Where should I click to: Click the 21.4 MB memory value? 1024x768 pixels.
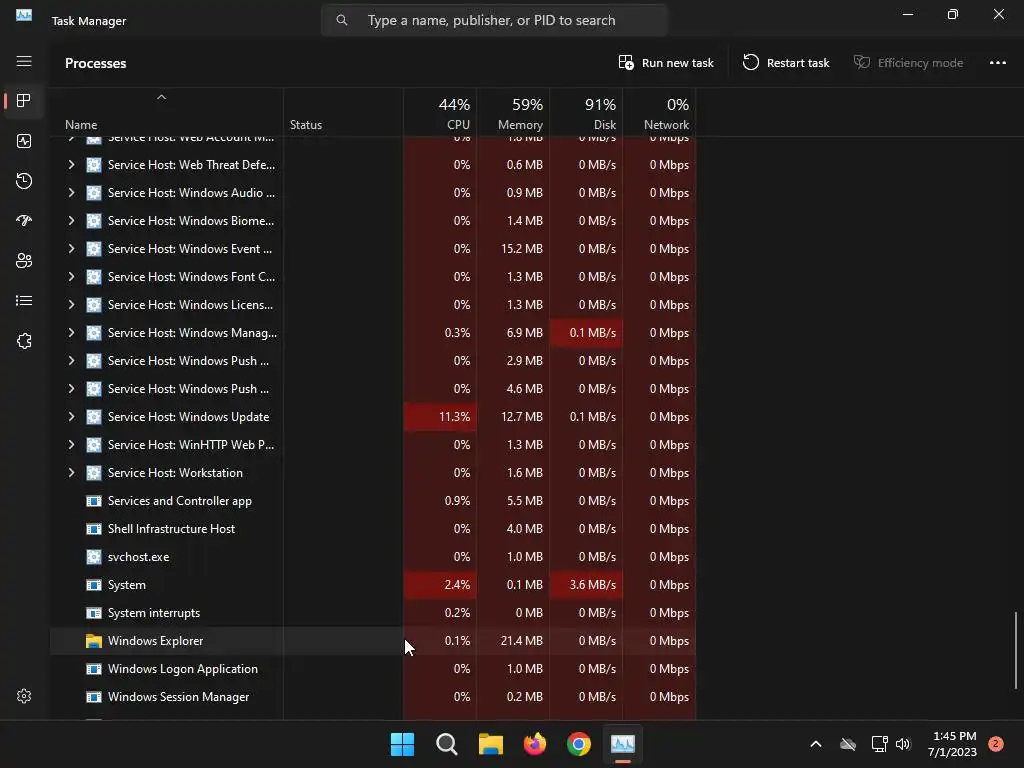coord(522,641)
